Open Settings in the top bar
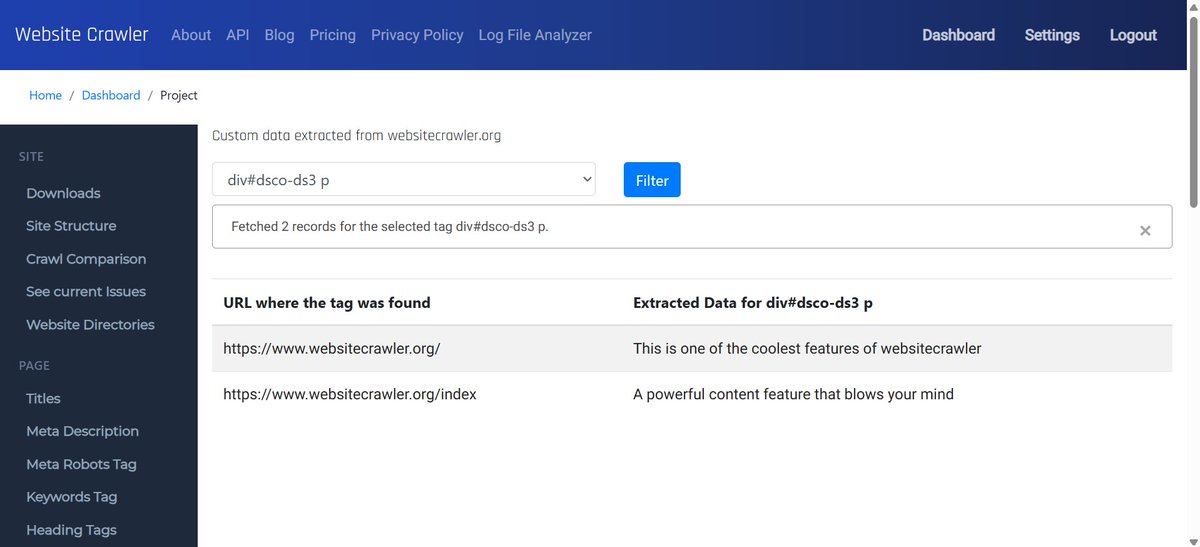The image size is (1200, 547). [x=1052, y=35]
